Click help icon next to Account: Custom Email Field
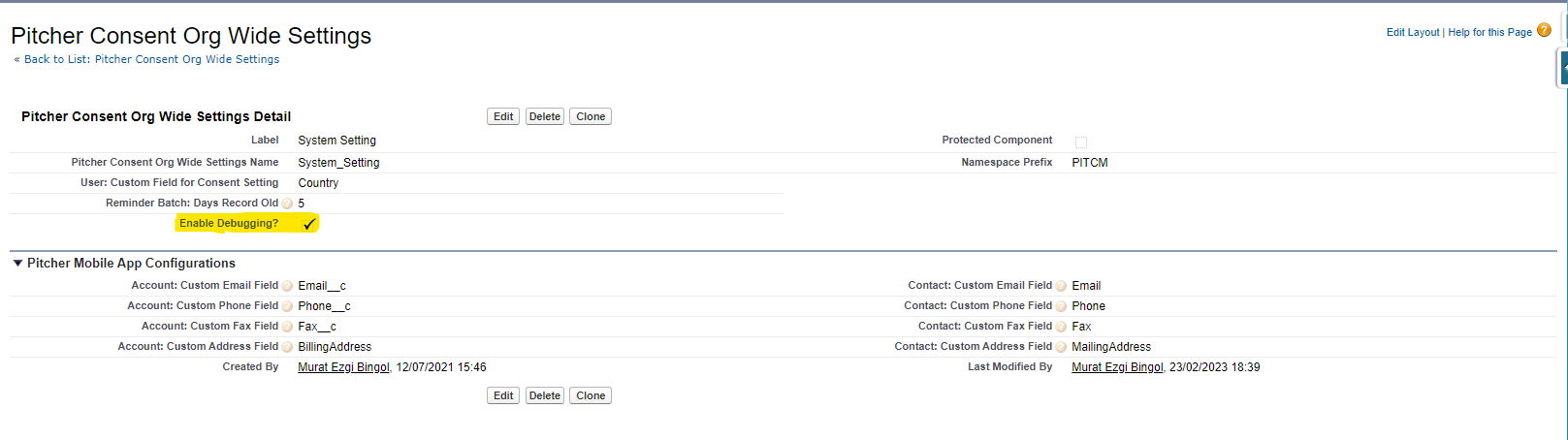Viewport: 1568px width, 440px height. (x=287, y=286)
